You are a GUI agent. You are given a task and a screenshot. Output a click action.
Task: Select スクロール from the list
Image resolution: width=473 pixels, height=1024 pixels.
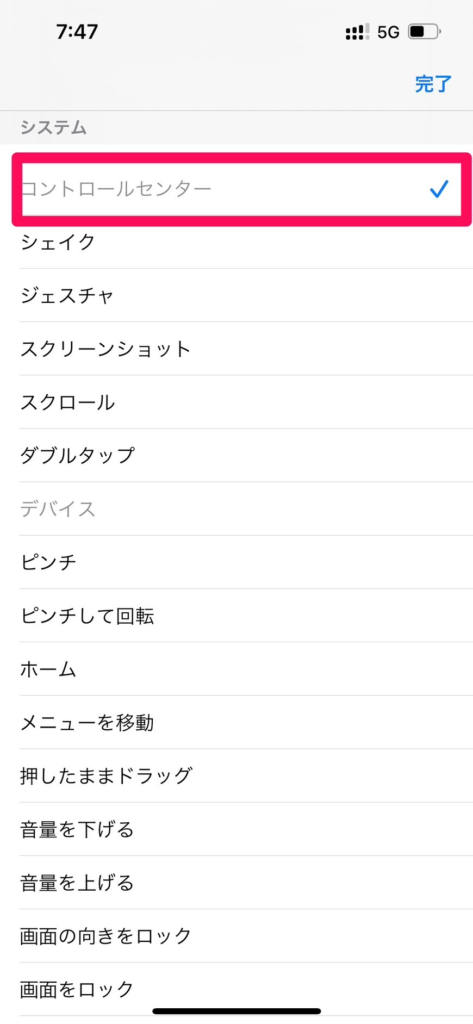[x=236, y=402]
